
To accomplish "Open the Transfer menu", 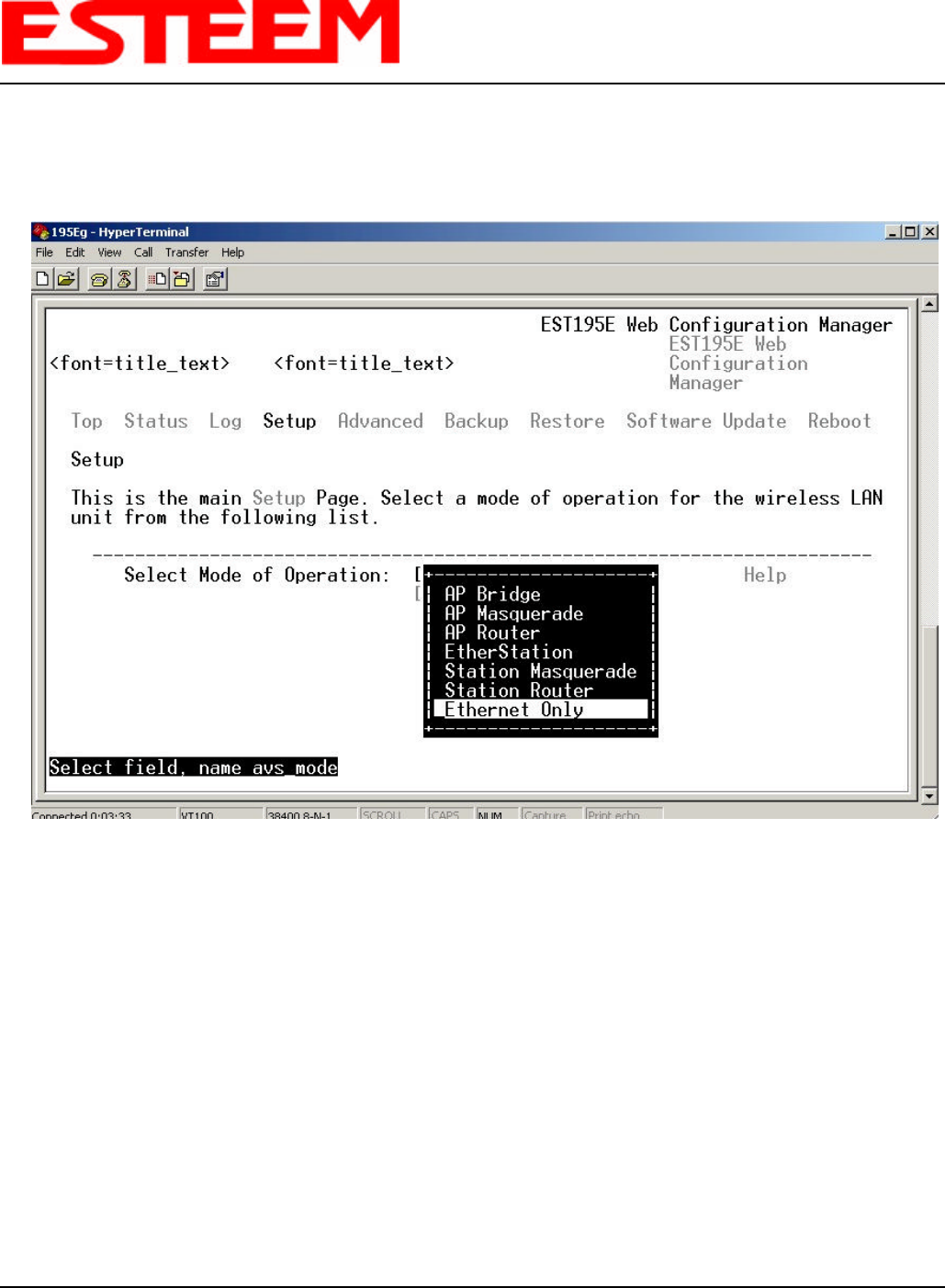I will tap(186, 252).
